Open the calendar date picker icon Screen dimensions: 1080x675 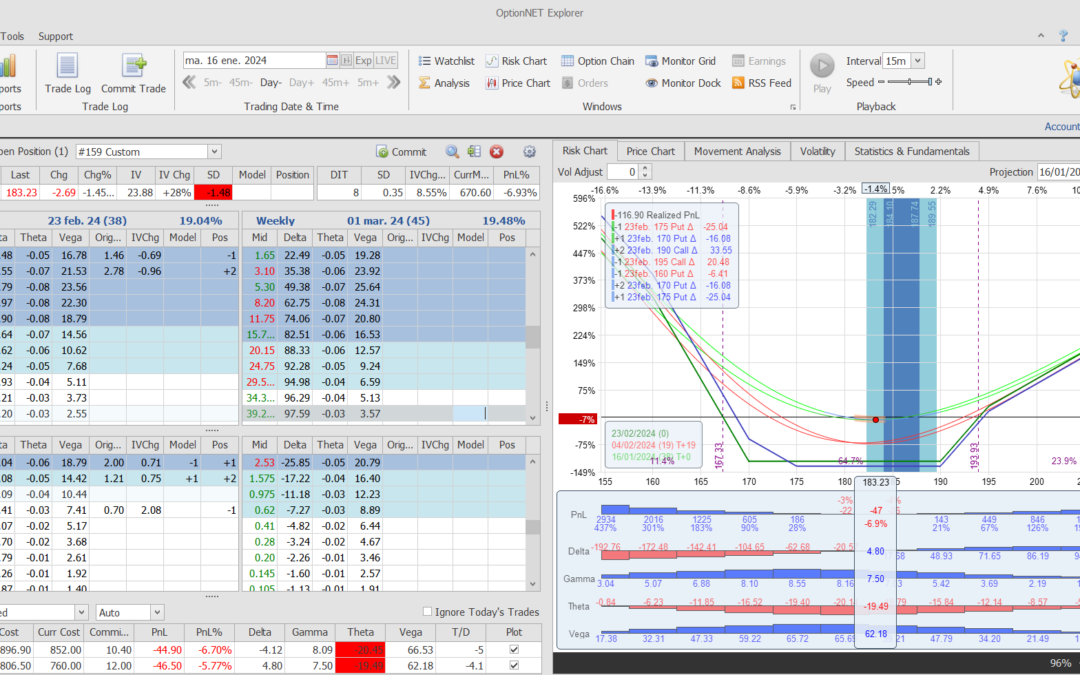pyautogui.click(x=332, y=60)
